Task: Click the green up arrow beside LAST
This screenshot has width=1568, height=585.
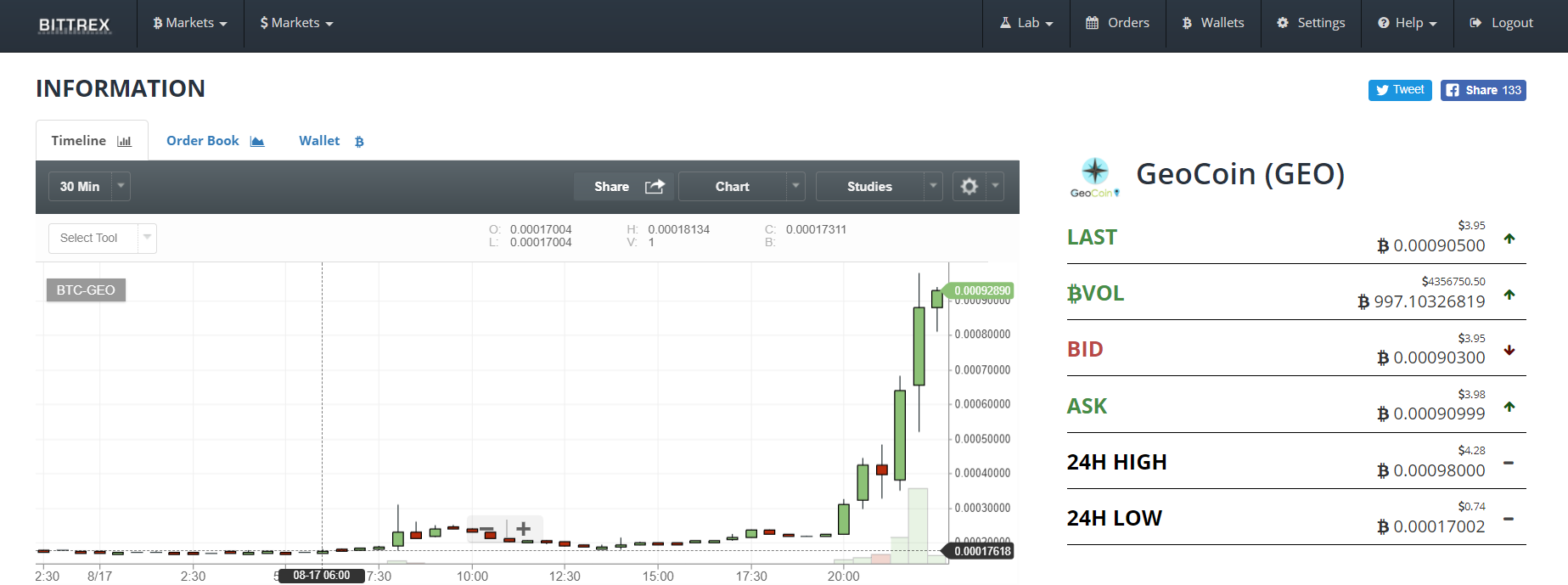Action: (1509, 239)
